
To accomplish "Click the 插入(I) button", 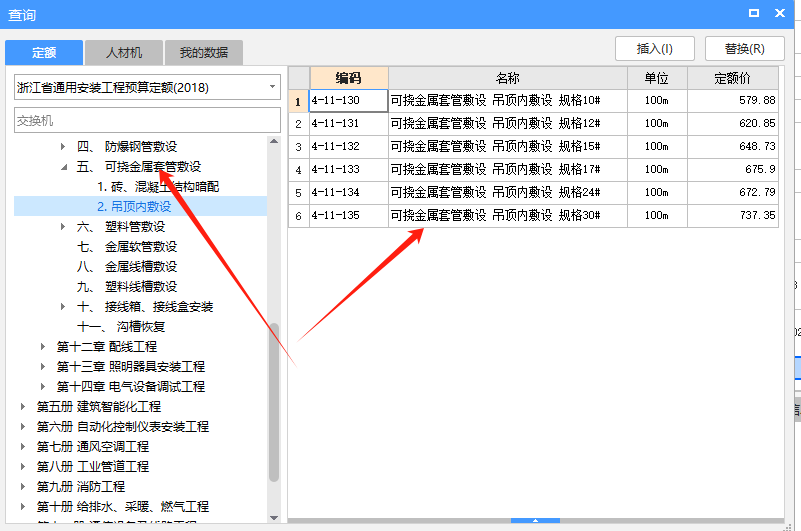I will (654, 49).
